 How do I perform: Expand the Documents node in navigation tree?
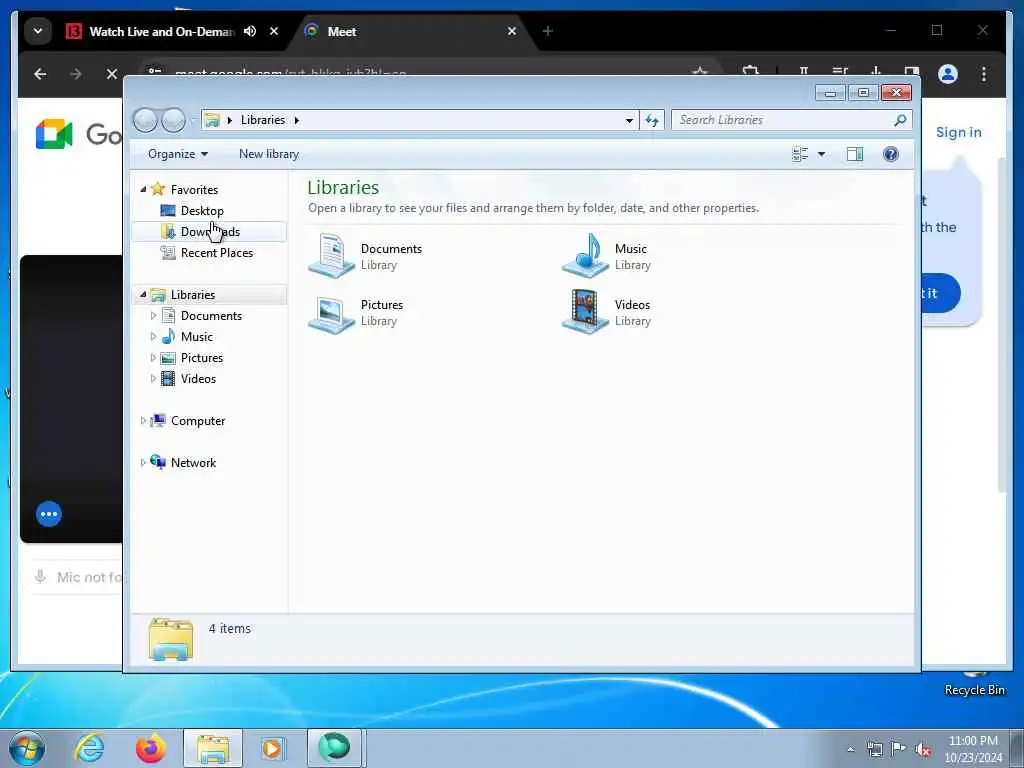pos(153,316)
